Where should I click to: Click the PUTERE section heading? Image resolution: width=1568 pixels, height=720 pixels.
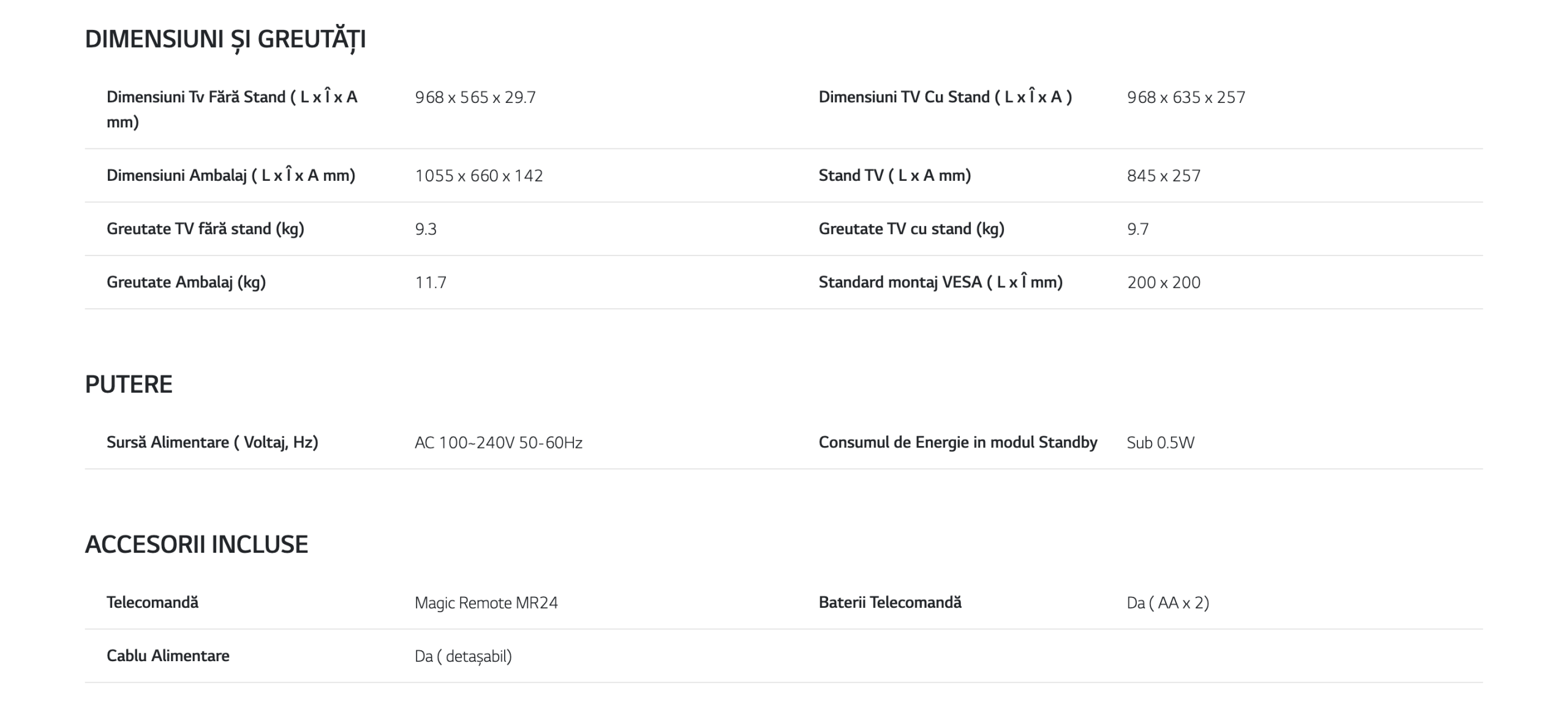(129, 384)
